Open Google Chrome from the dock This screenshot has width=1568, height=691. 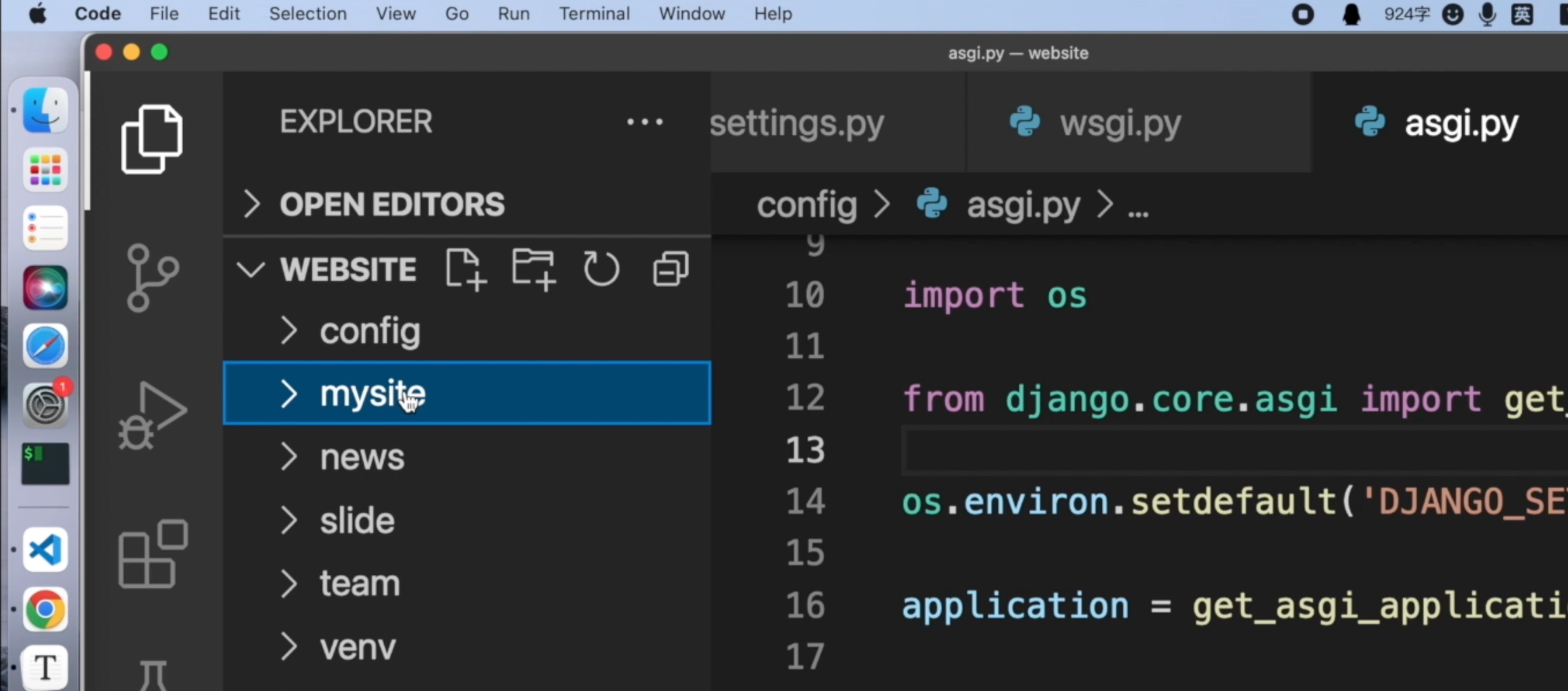(45, 609)
